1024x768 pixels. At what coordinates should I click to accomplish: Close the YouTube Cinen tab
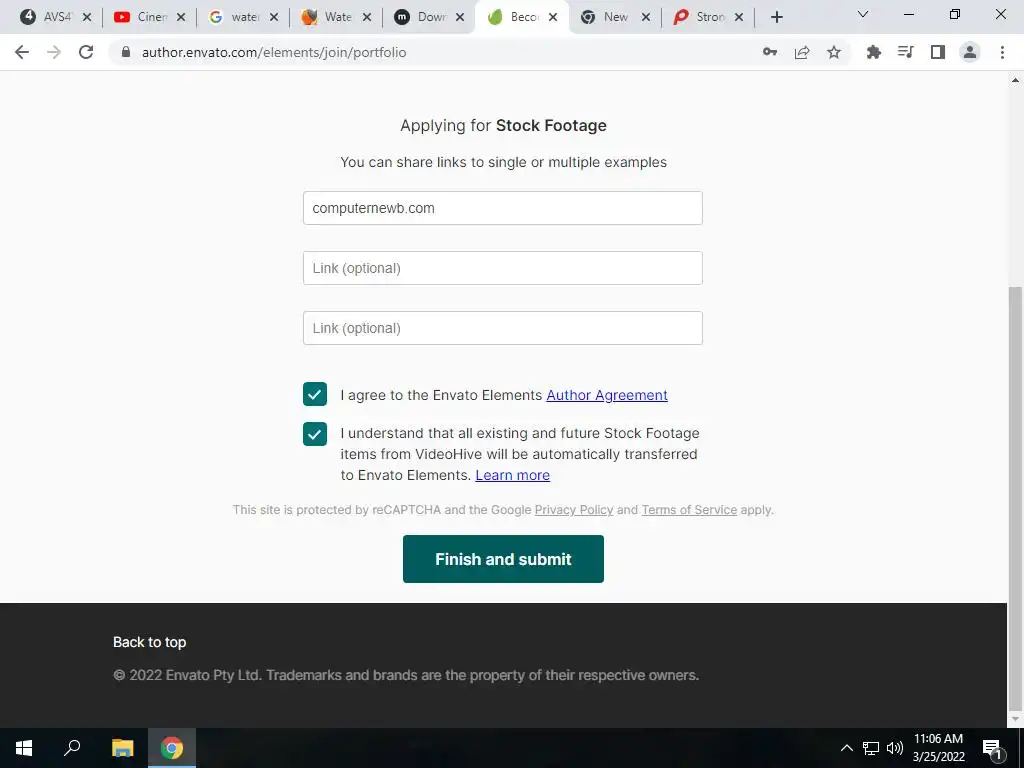[181, 17]
